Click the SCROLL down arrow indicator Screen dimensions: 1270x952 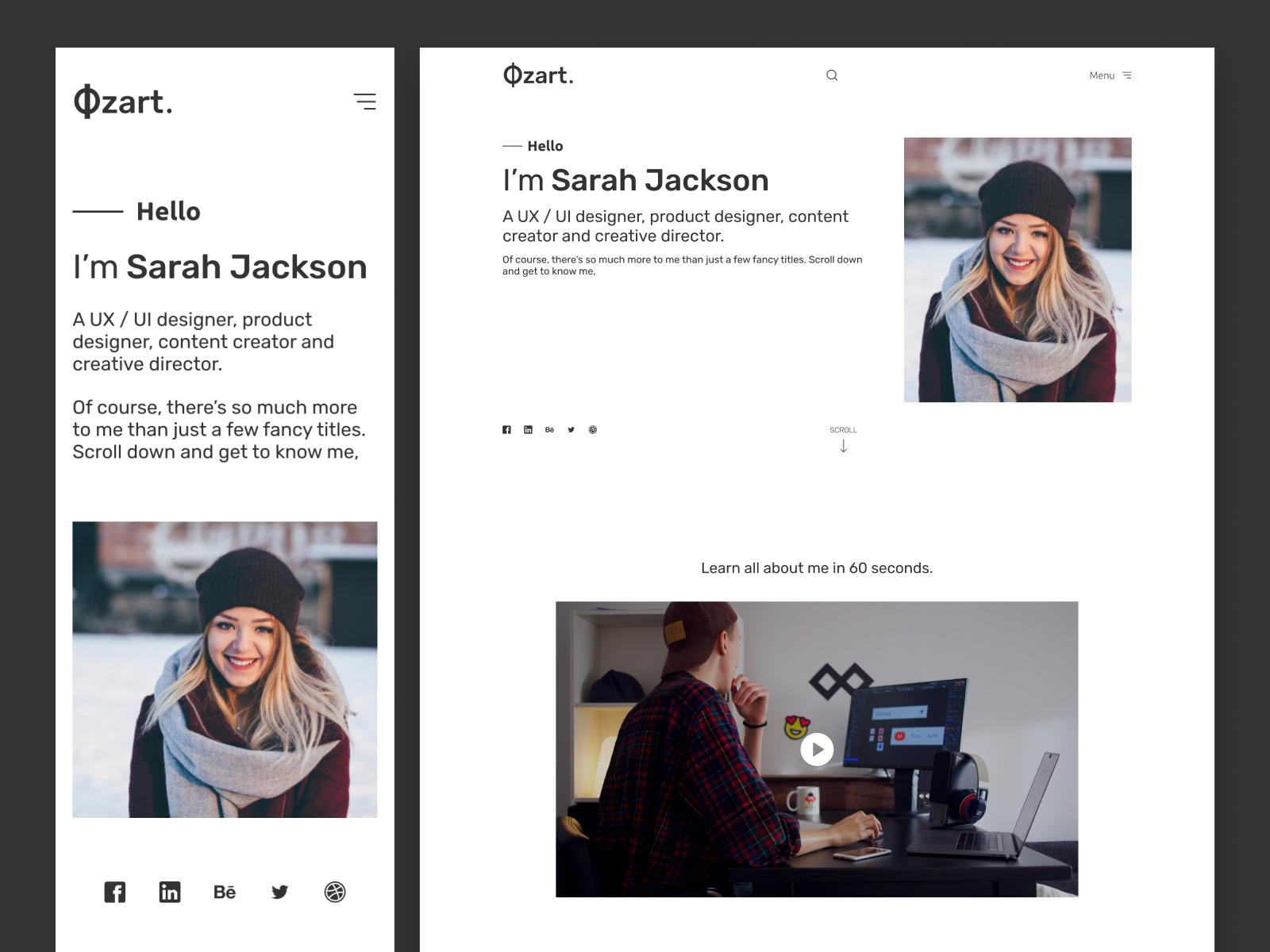tap(843, 446)
